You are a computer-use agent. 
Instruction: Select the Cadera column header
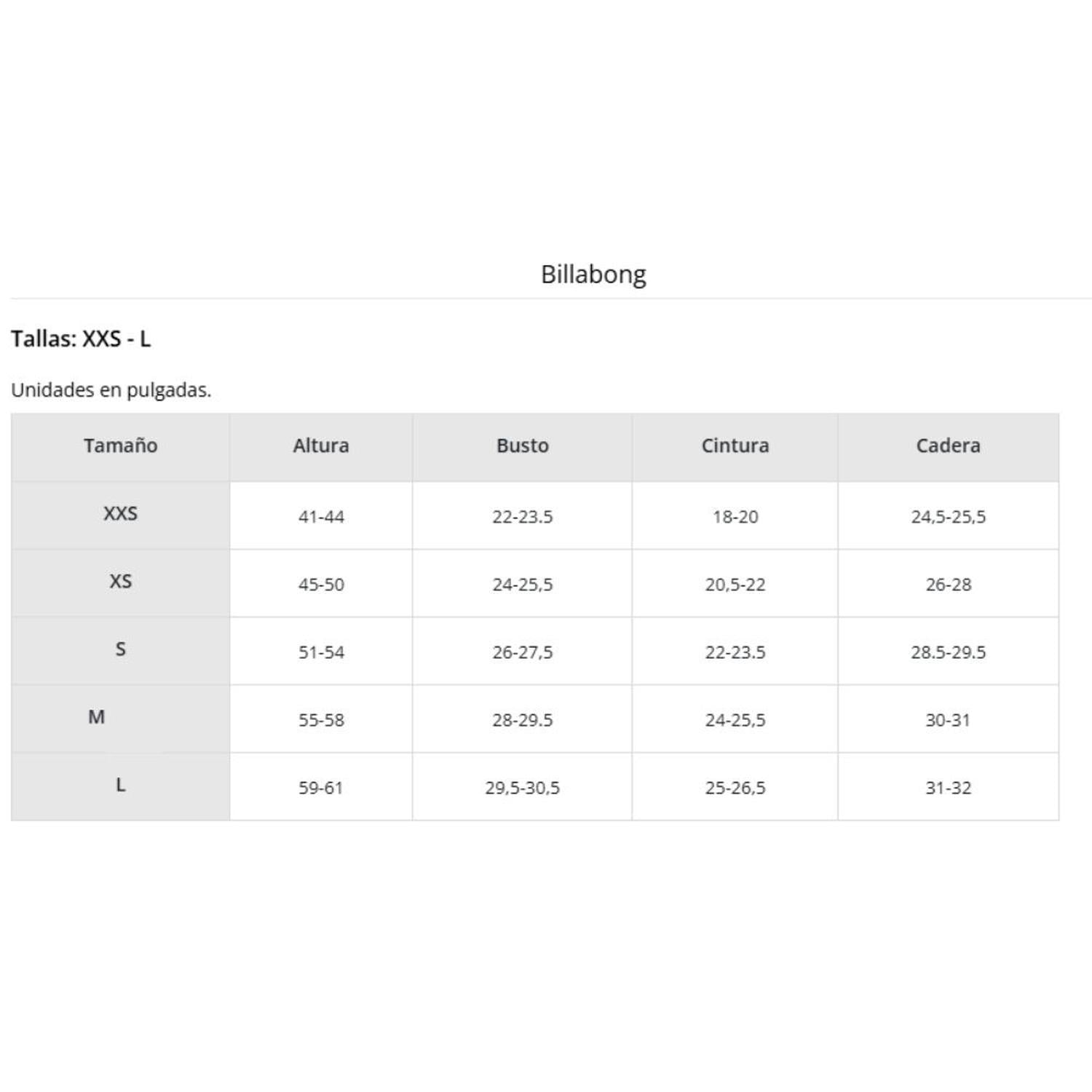click(949, 446)
